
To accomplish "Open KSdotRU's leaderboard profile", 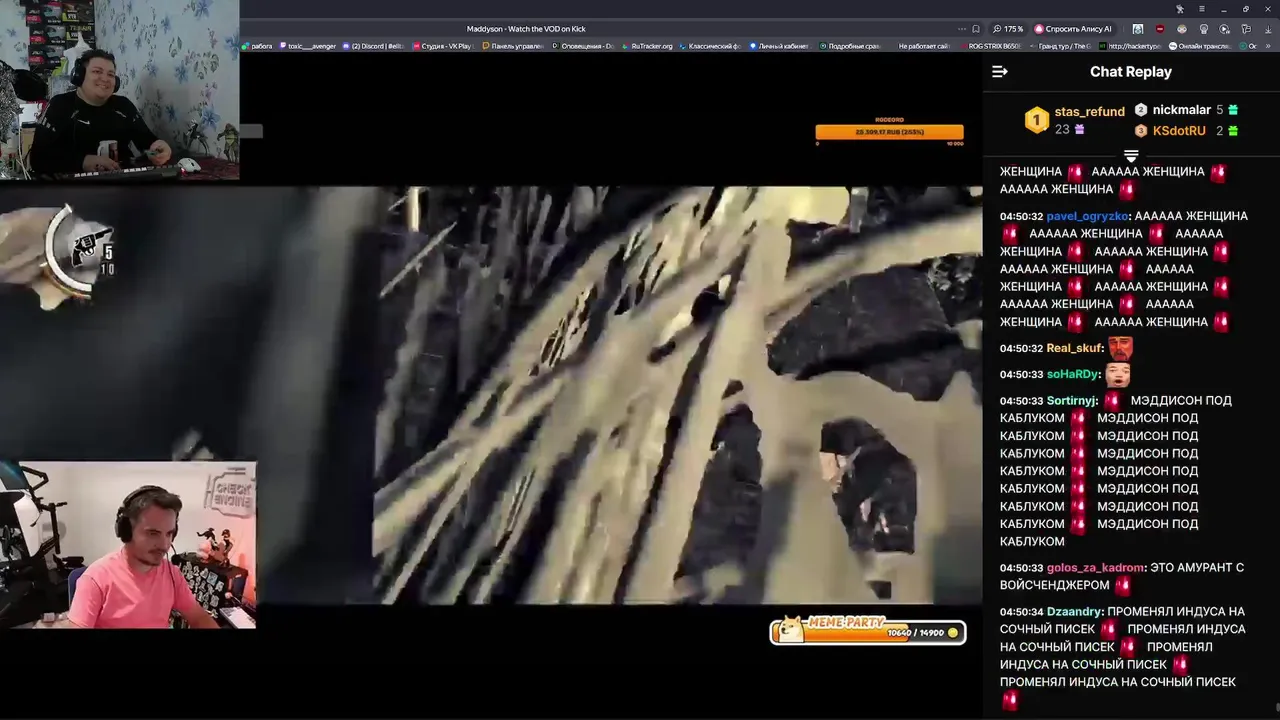I will (x=1179, y=131).
